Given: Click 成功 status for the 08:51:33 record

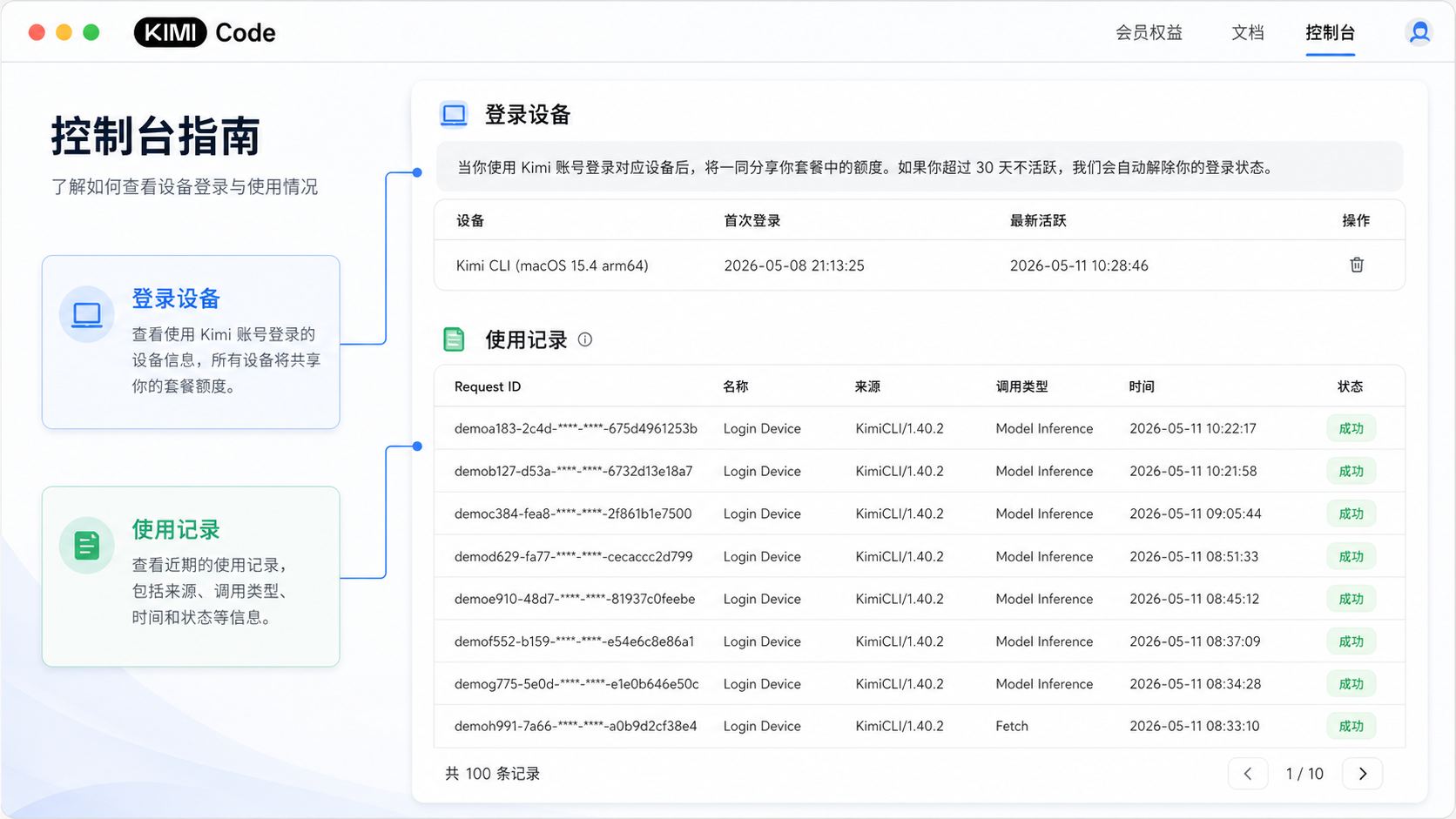Looking at the screenshot, I should coord(1352,556).
